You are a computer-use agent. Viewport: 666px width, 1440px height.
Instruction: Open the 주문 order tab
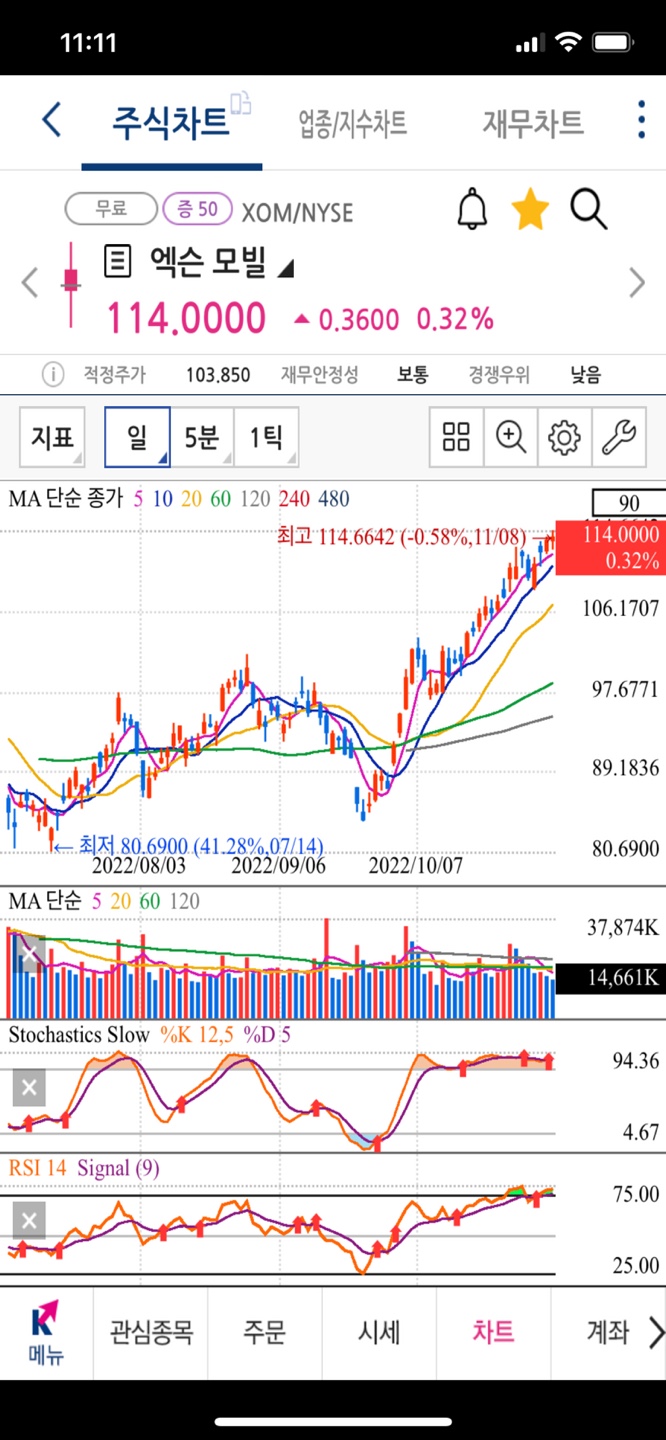(x=265, y=1332)
